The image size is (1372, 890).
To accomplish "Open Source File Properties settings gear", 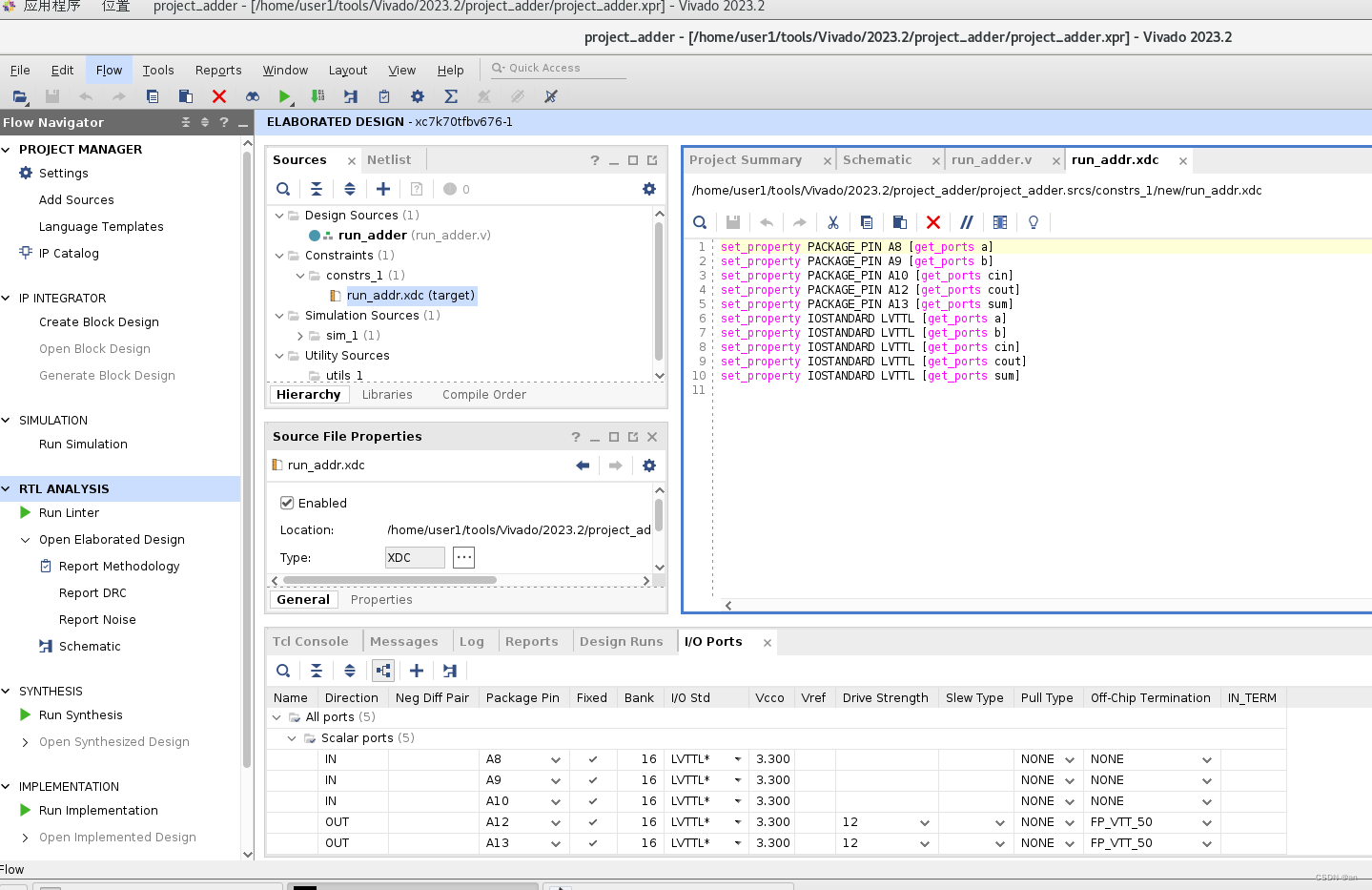I will tap(649, 466).
